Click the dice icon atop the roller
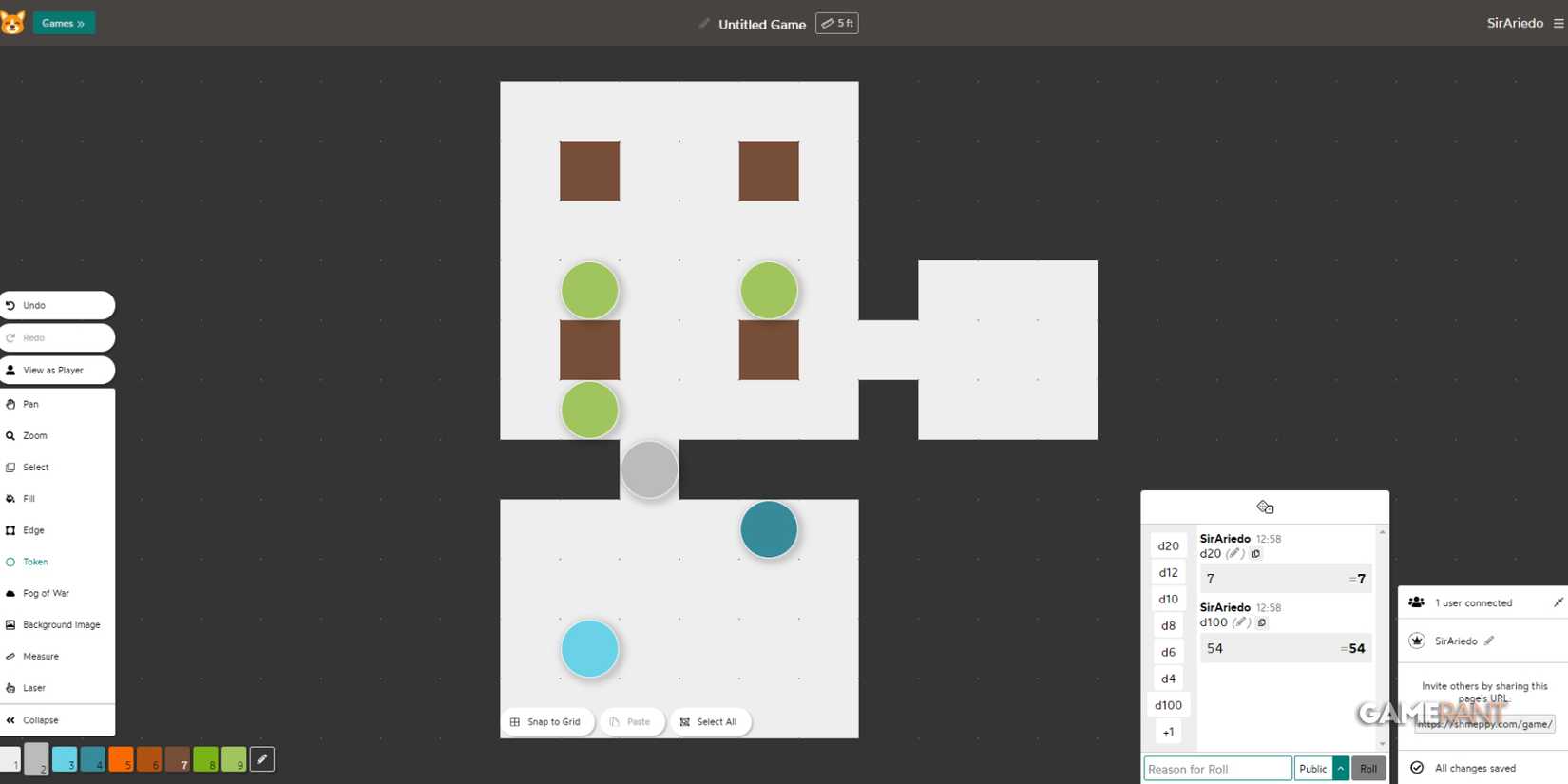Image resolution: width=1568 pixels, height=784 pixels. [1265, 507]
